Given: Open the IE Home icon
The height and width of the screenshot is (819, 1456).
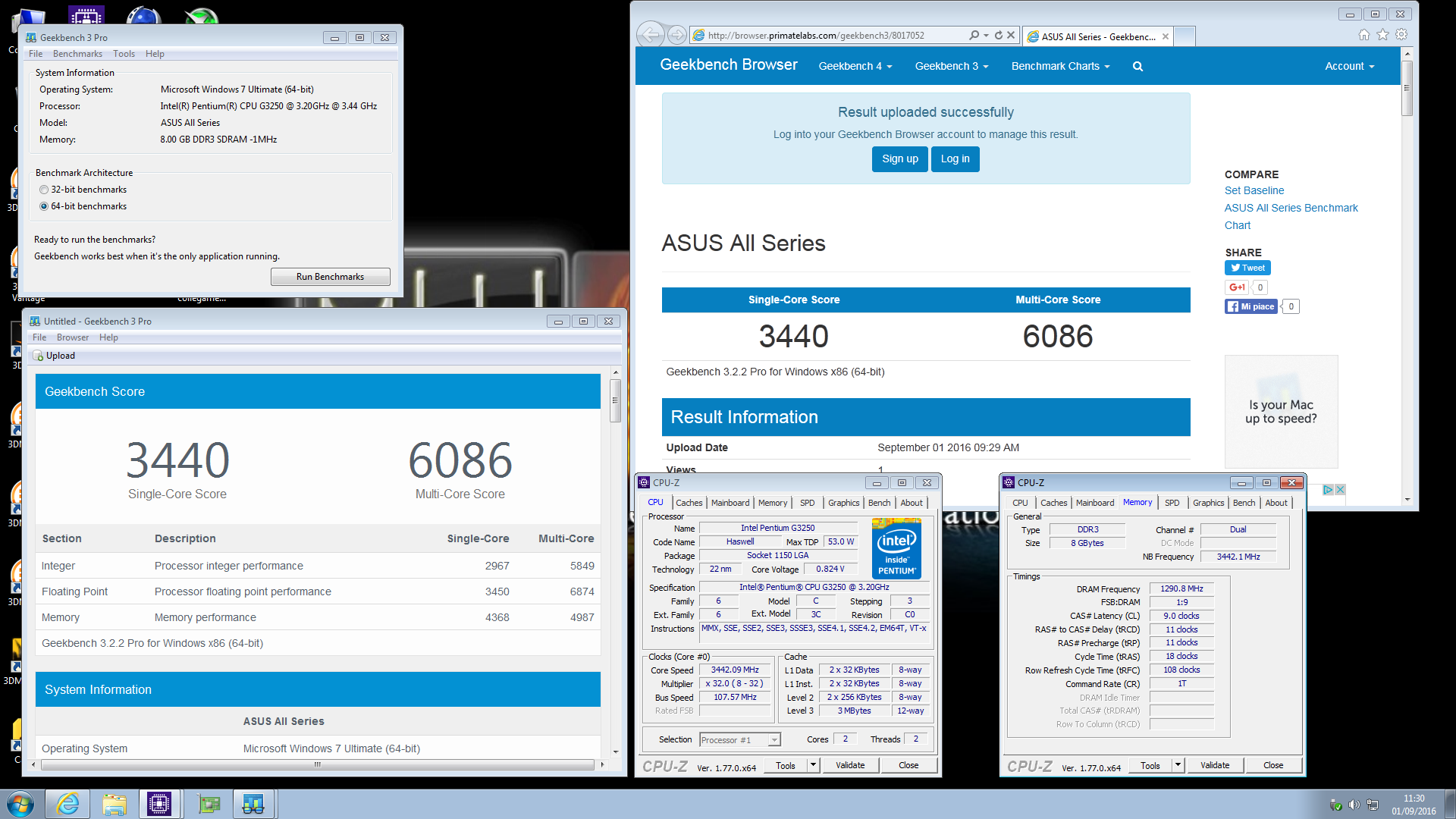Looking at the screenshot, I should pos(1364,35).
